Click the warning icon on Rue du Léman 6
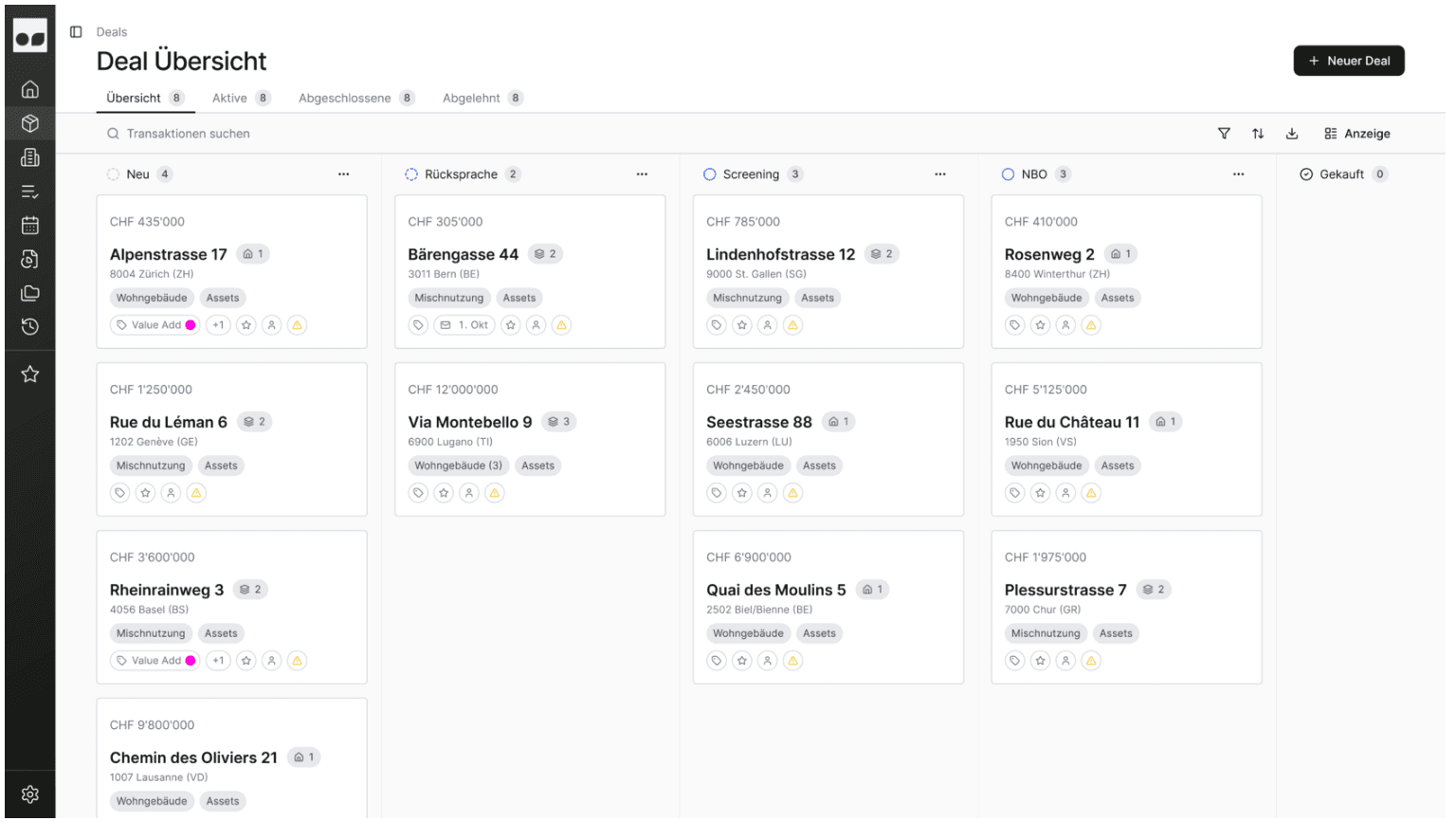The width and height of the screenshot is (1456, 821). point(196,493)
